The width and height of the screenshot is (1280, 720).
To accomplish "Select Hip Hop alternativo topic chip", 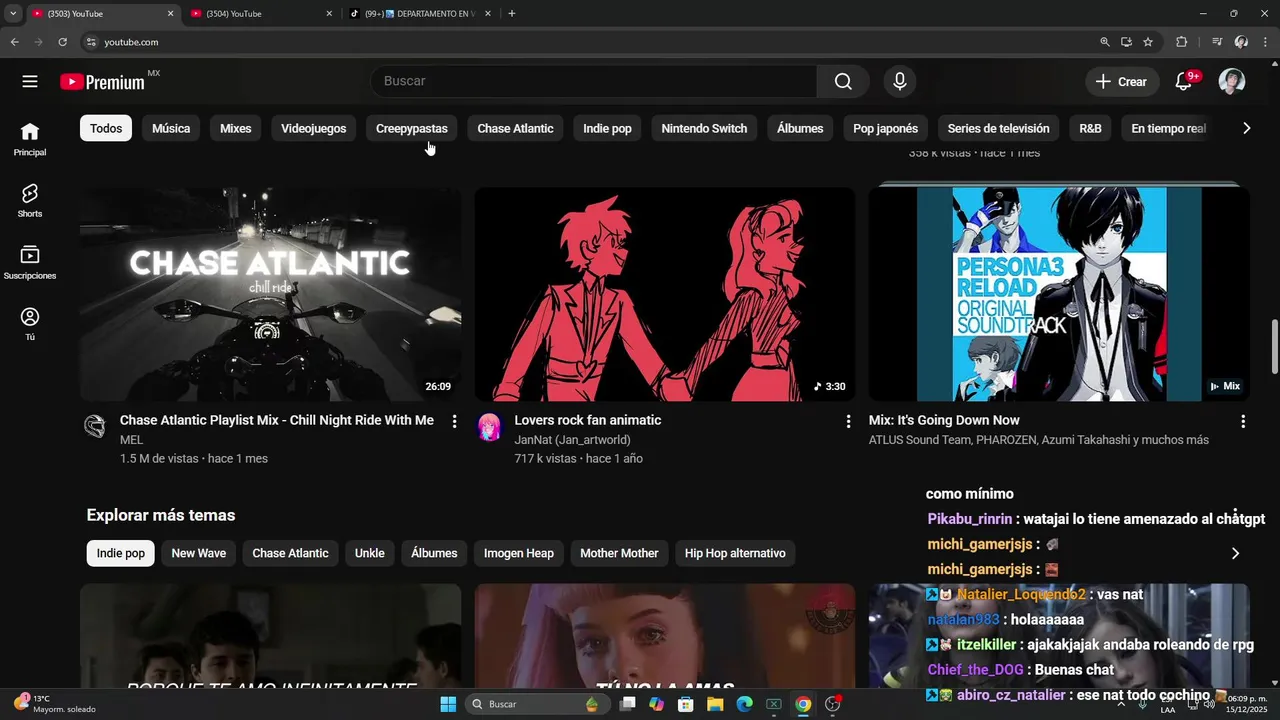I will (735, 553).
